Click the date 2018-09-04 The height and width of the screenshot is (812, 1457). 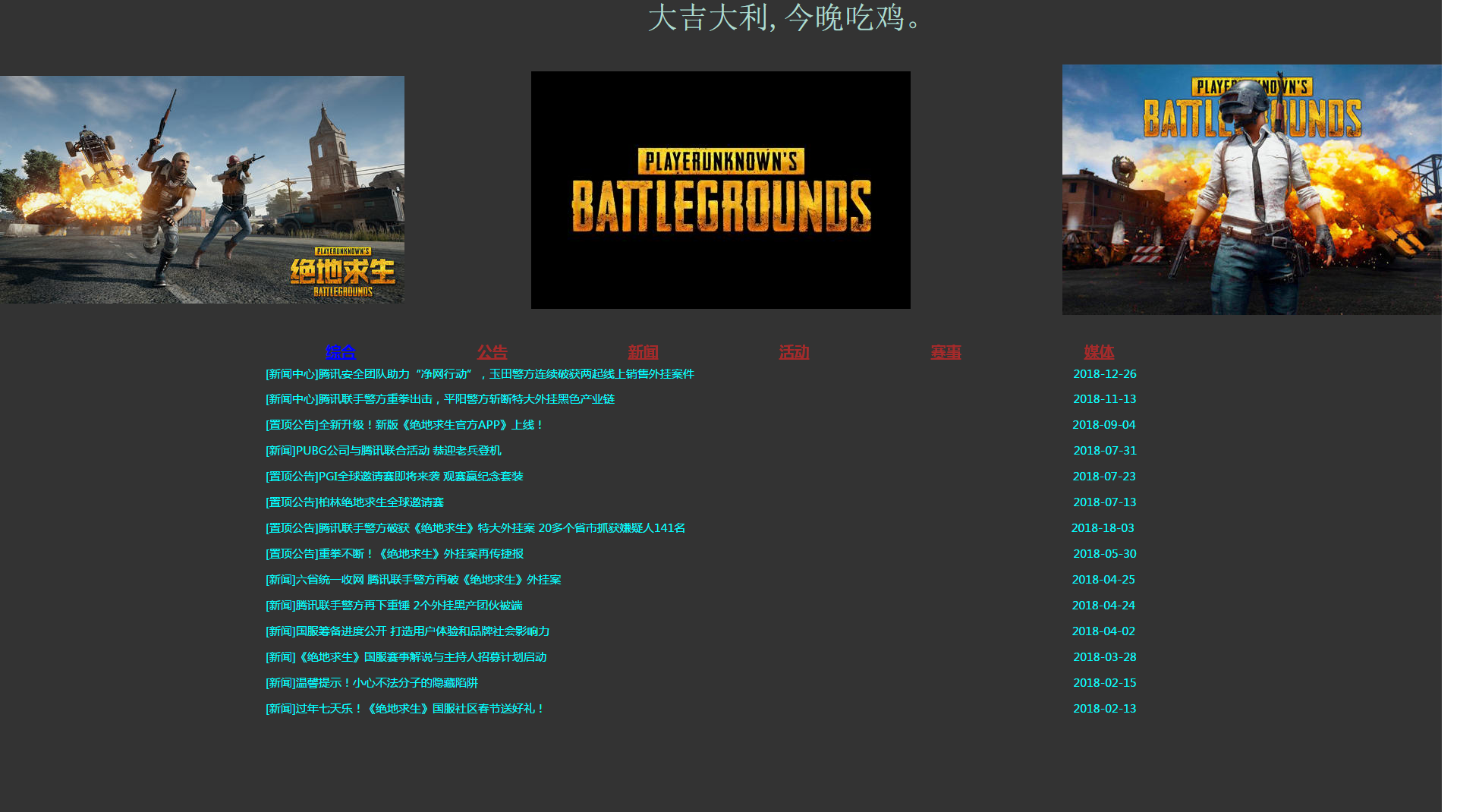(x=1104, y=425)
